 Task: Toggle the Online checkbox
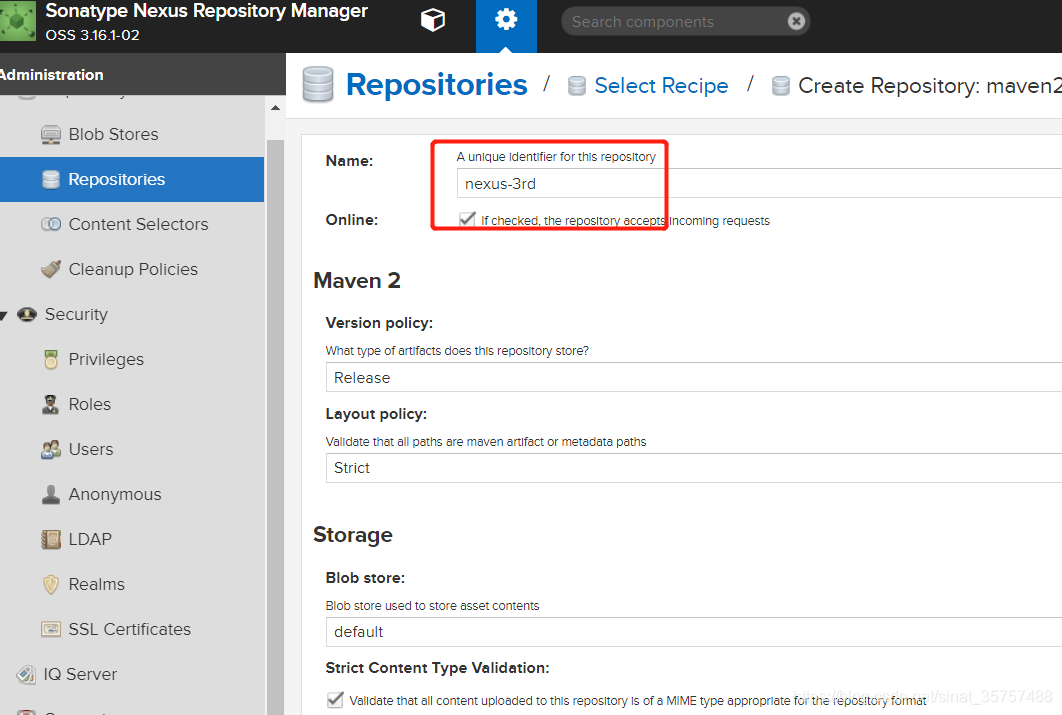pyautogui.click(x=467, y=219)
